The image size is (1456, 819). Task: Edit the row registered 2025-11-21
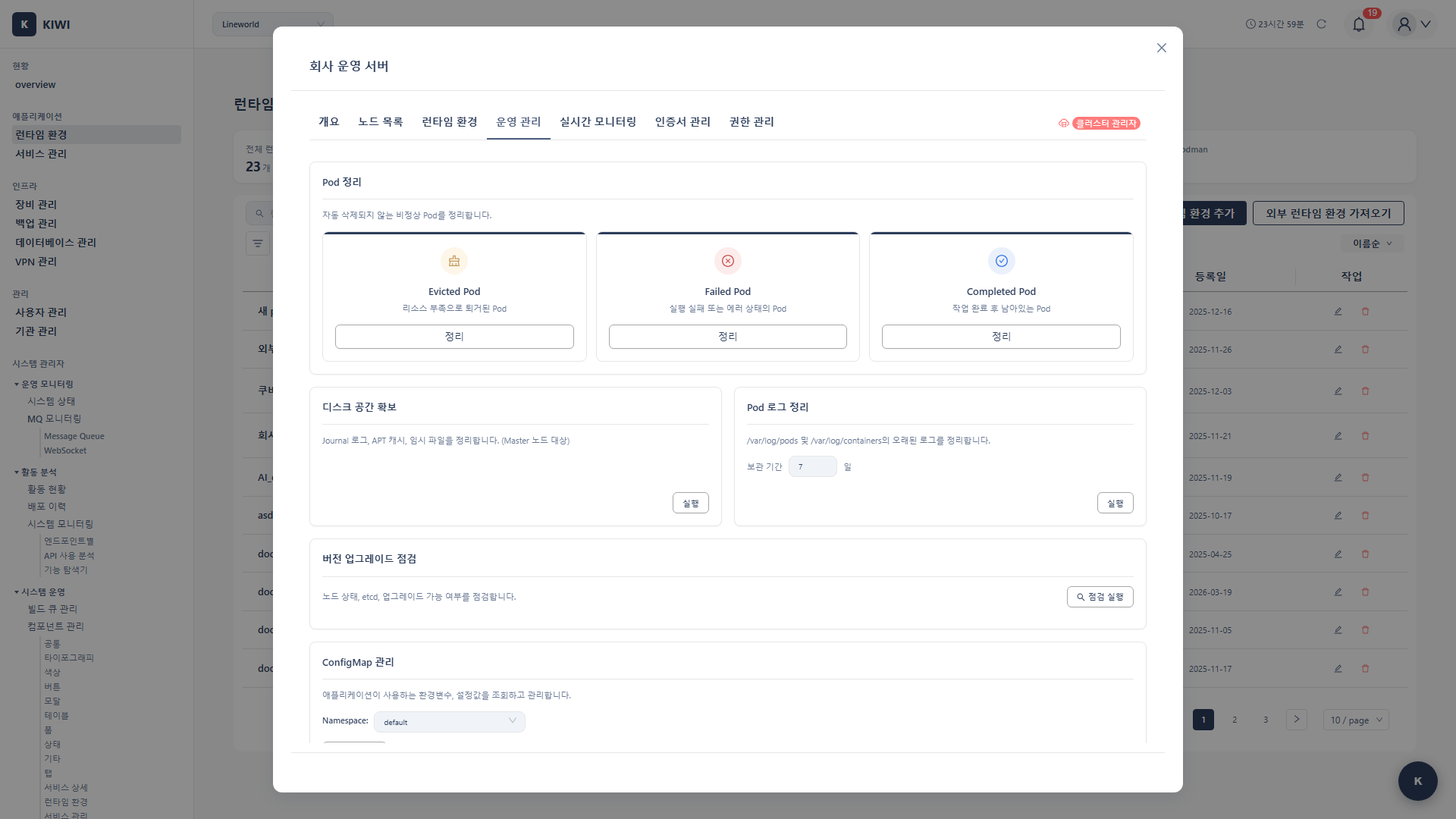[1338, 436]
